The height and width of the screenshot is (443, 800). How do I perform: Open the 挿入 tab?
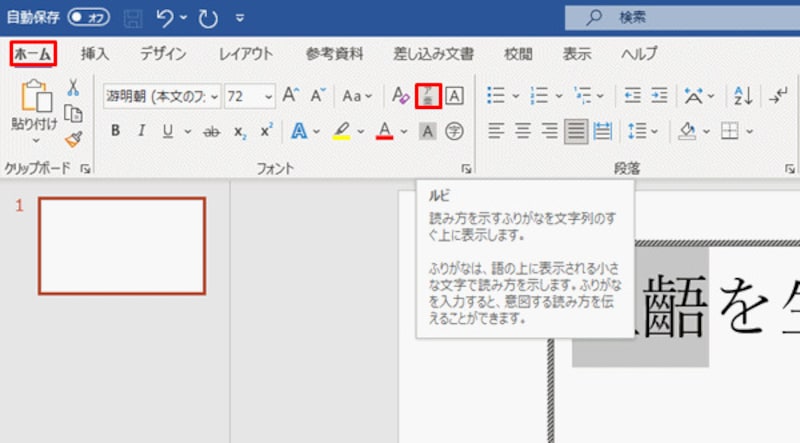click(x=95, y=54)
